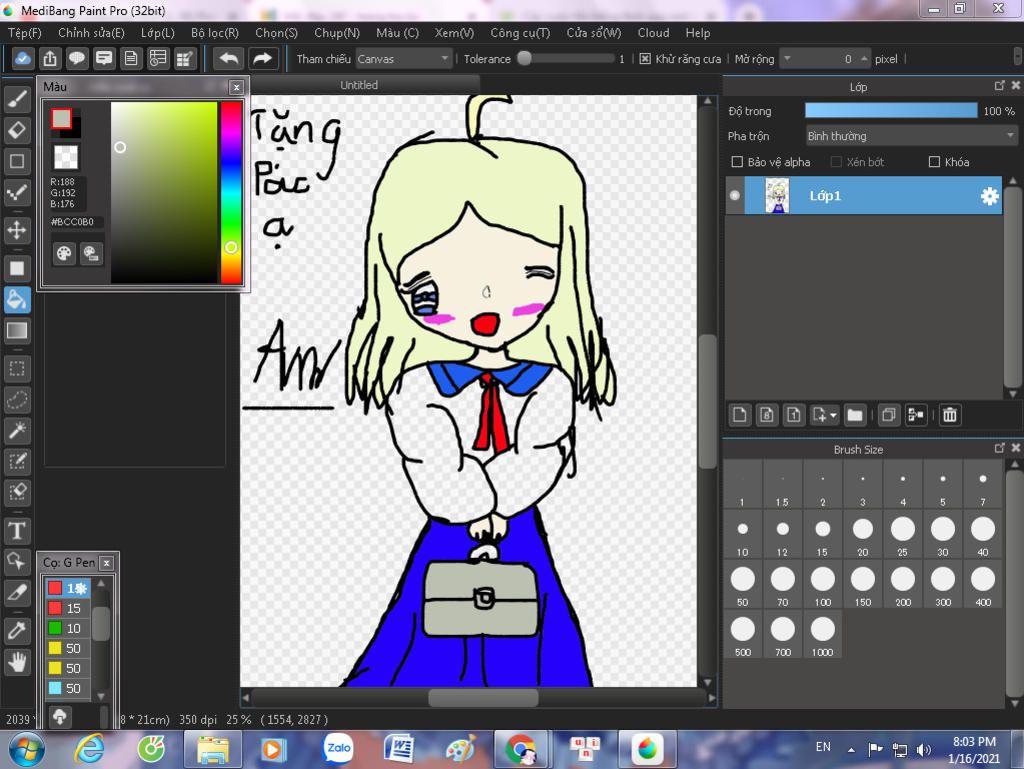Screen dimensions: 1024x769
Task: Open the color palette icon in Màu panel
Action: [x=64, y=253]
